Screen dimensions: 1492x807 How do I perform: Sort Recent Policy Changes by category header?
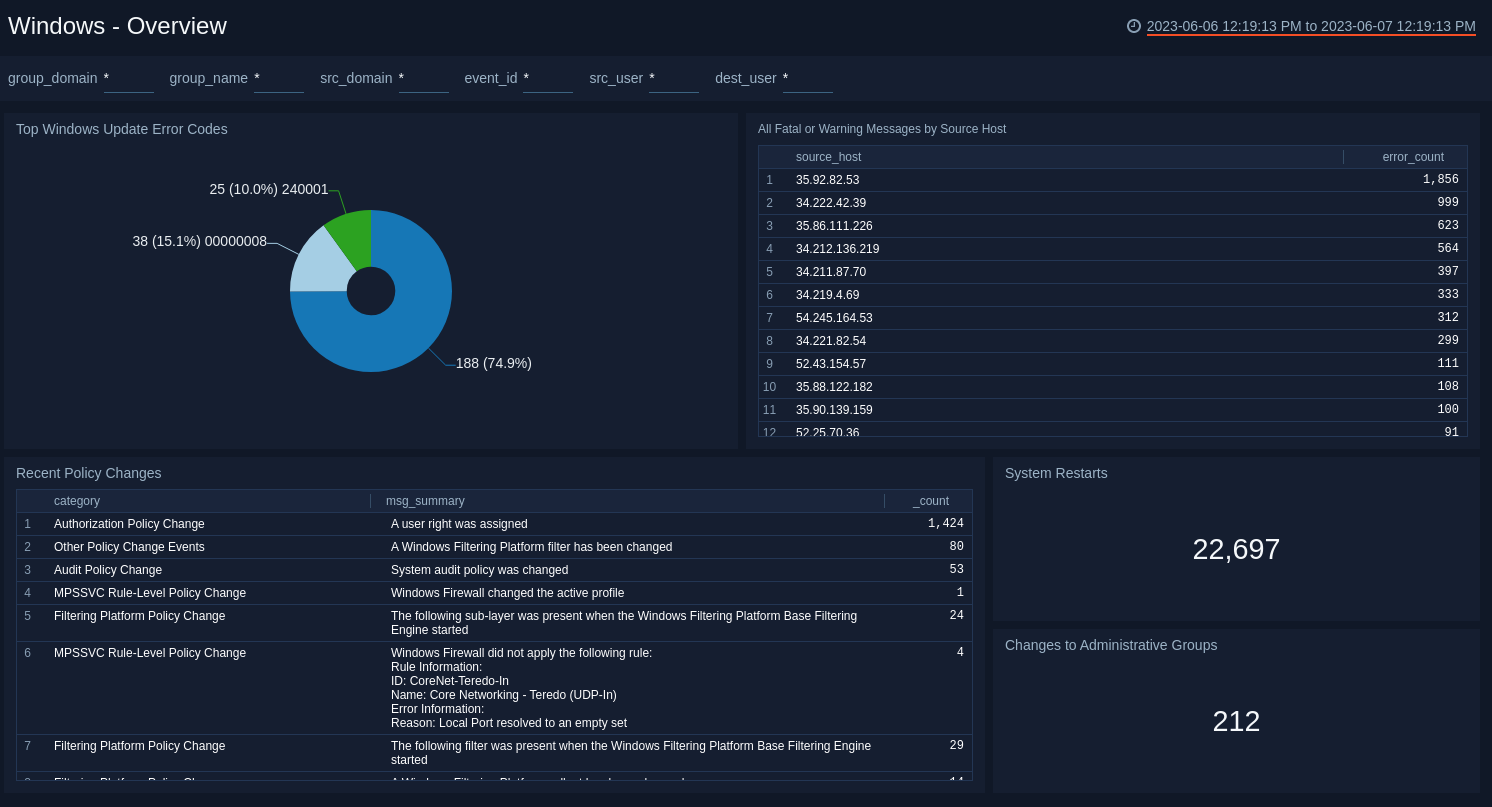pyautogui.click(x=77, y=501)
